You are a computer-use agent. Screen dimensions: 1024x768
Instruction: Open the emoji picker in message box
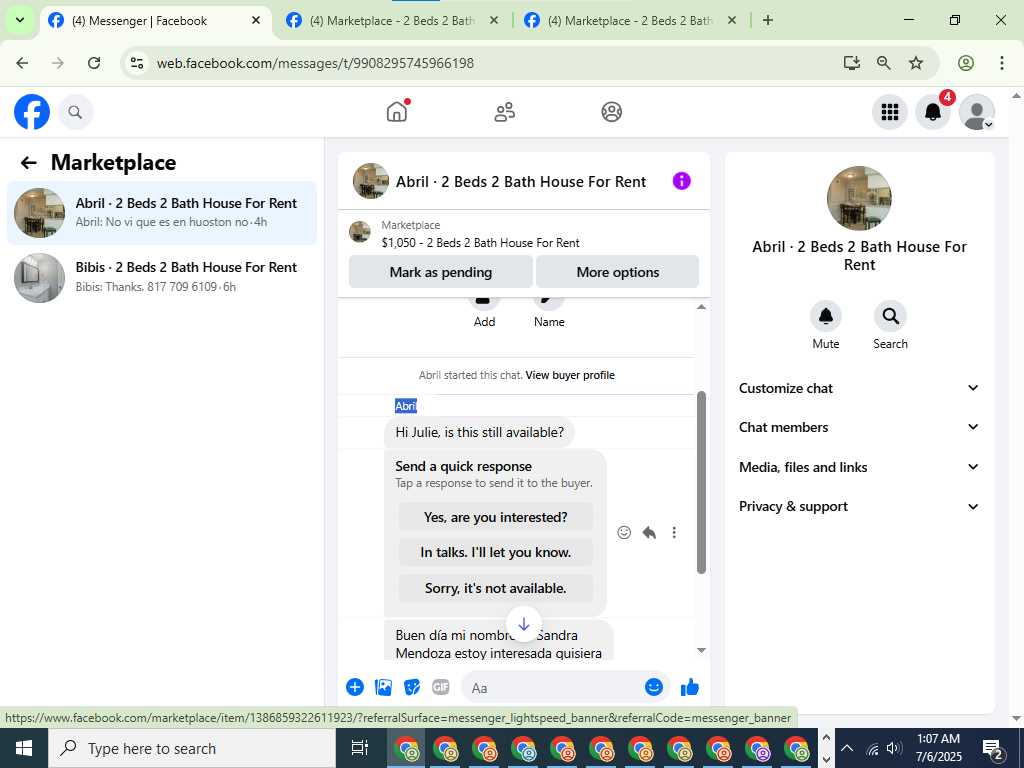coord(654,687)
